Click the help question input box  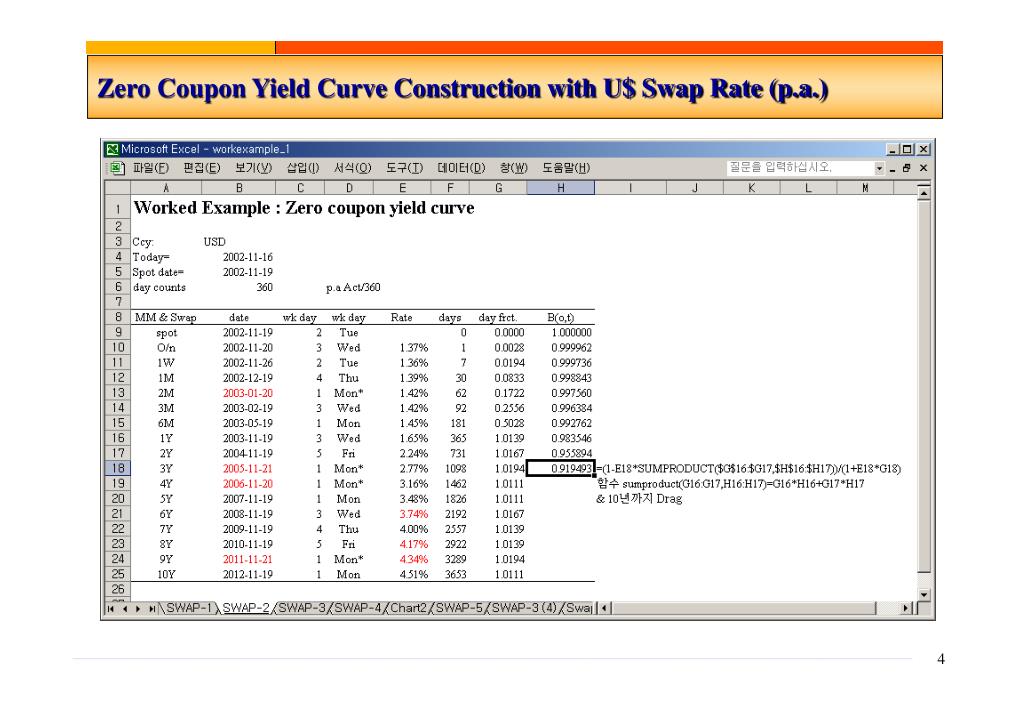coord(800,168)
